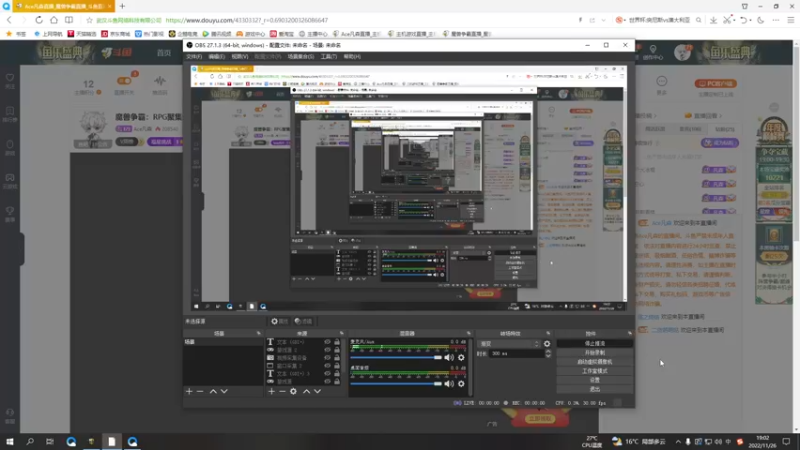Open Task View on the taskbar

50,441
